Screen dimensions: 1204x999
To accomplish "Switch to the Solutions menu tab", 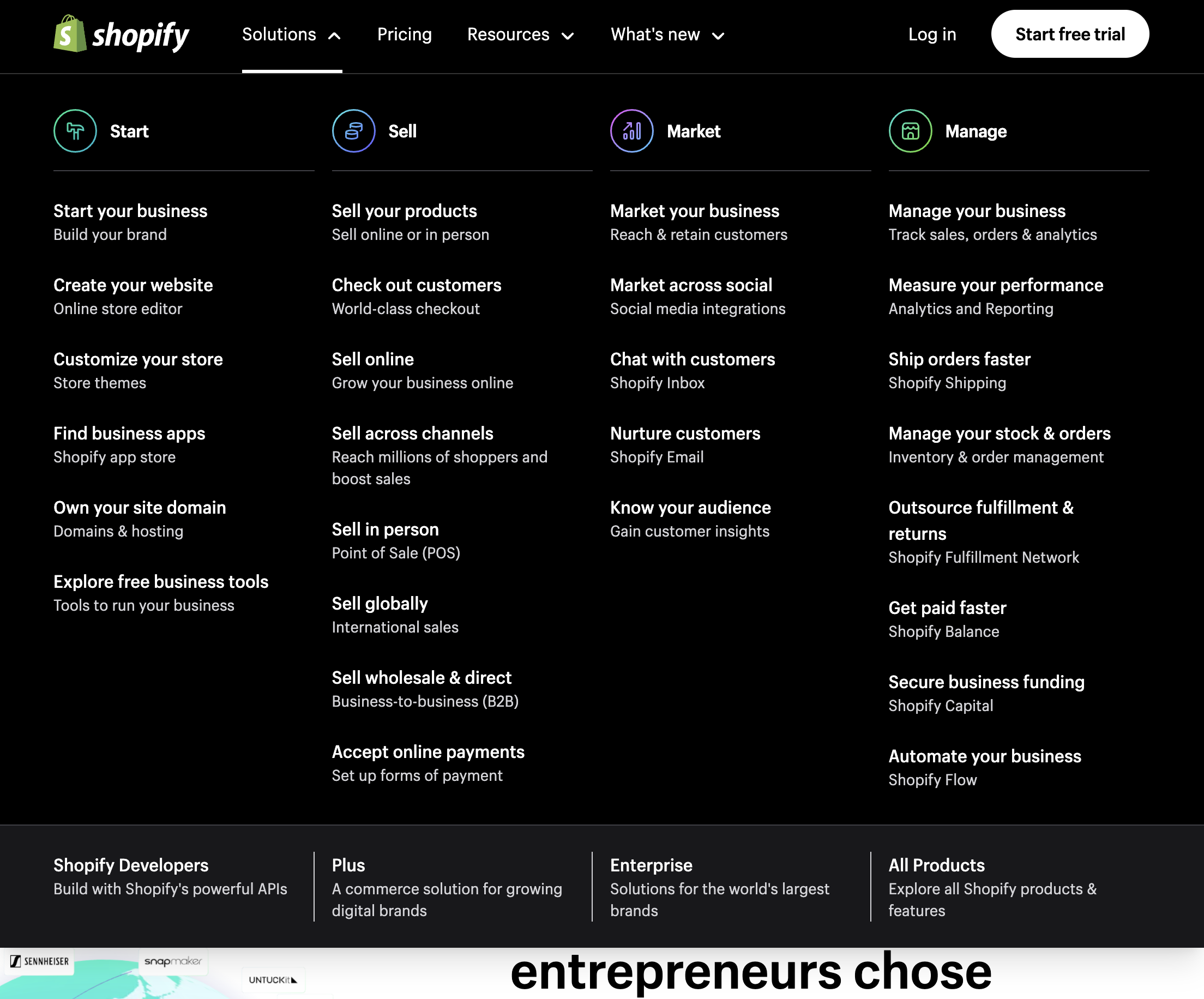I will [x=279, y=34].
